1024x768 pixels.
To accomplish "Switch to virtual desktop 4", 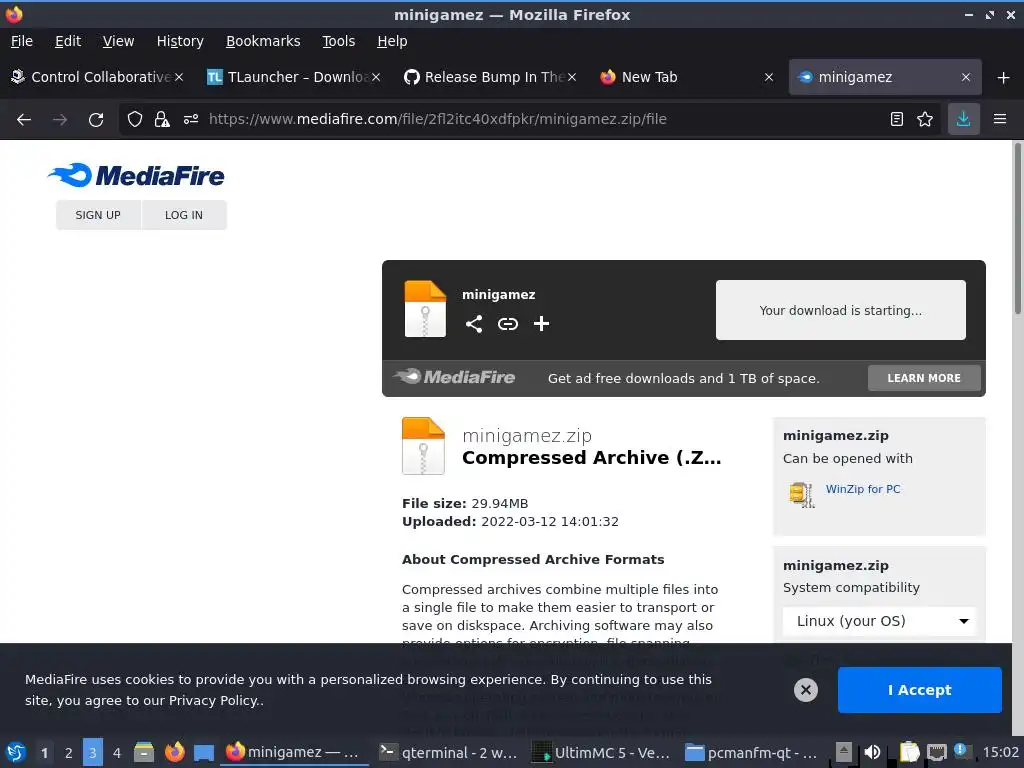I will (x=117, y=753).
